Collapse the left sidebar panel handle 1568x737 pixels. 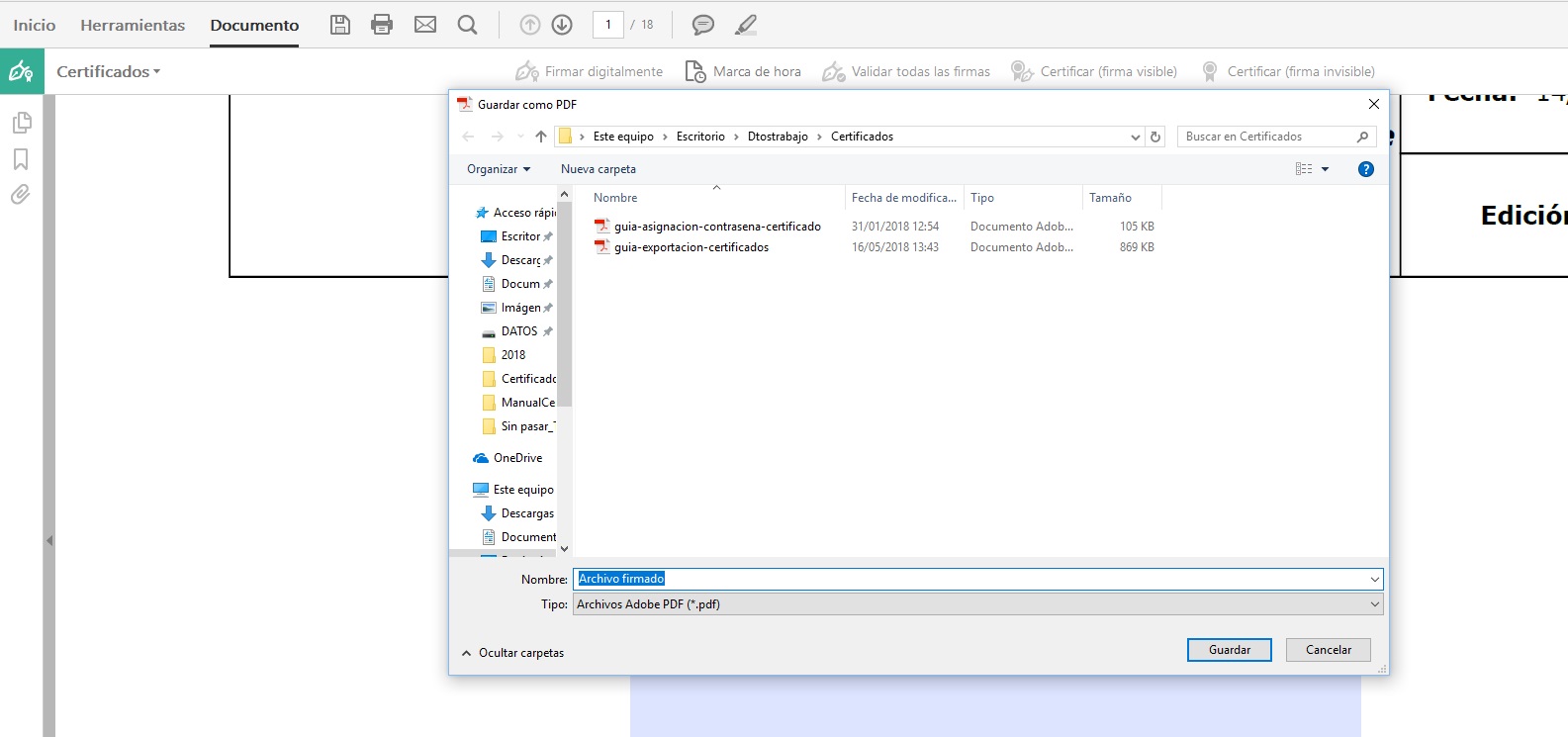[x=49, y=541]
